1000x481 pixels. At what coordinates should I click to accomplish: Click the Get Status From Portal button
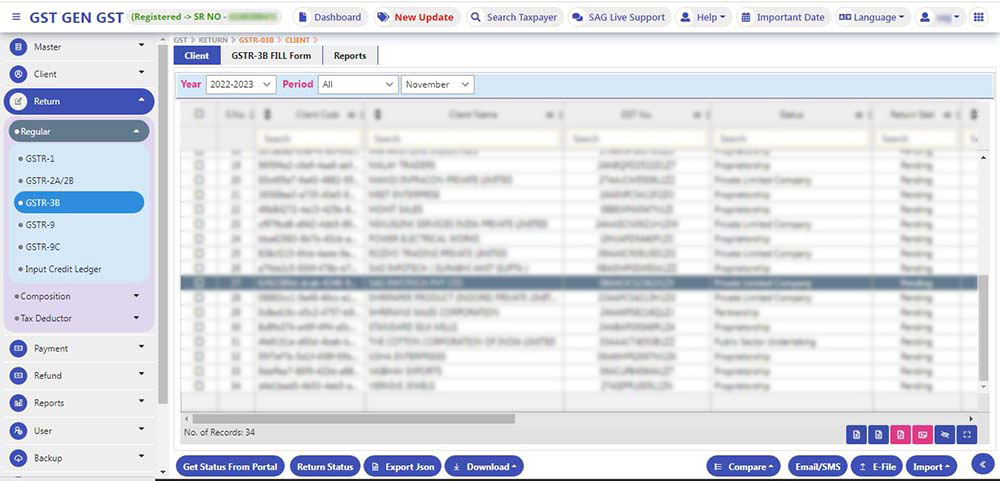point(229,467)
